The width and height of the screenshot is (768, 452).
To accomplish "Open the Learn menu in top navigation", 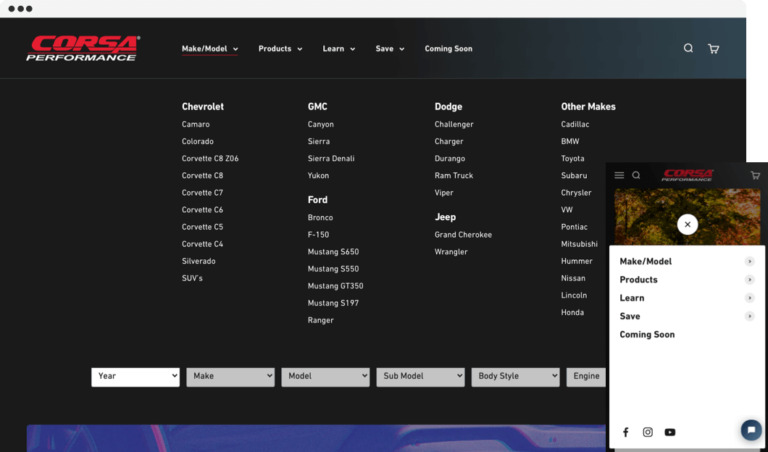I will tap(338, 48).
